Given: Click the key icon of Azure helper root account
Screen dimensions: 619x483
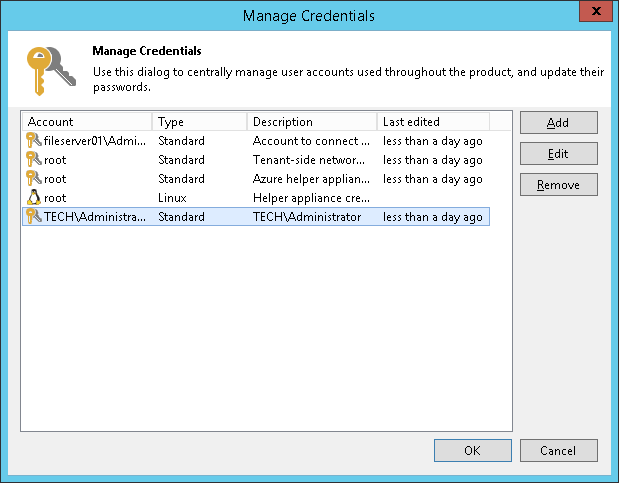Looking at the screenshot, I should [x=33, y=179].
